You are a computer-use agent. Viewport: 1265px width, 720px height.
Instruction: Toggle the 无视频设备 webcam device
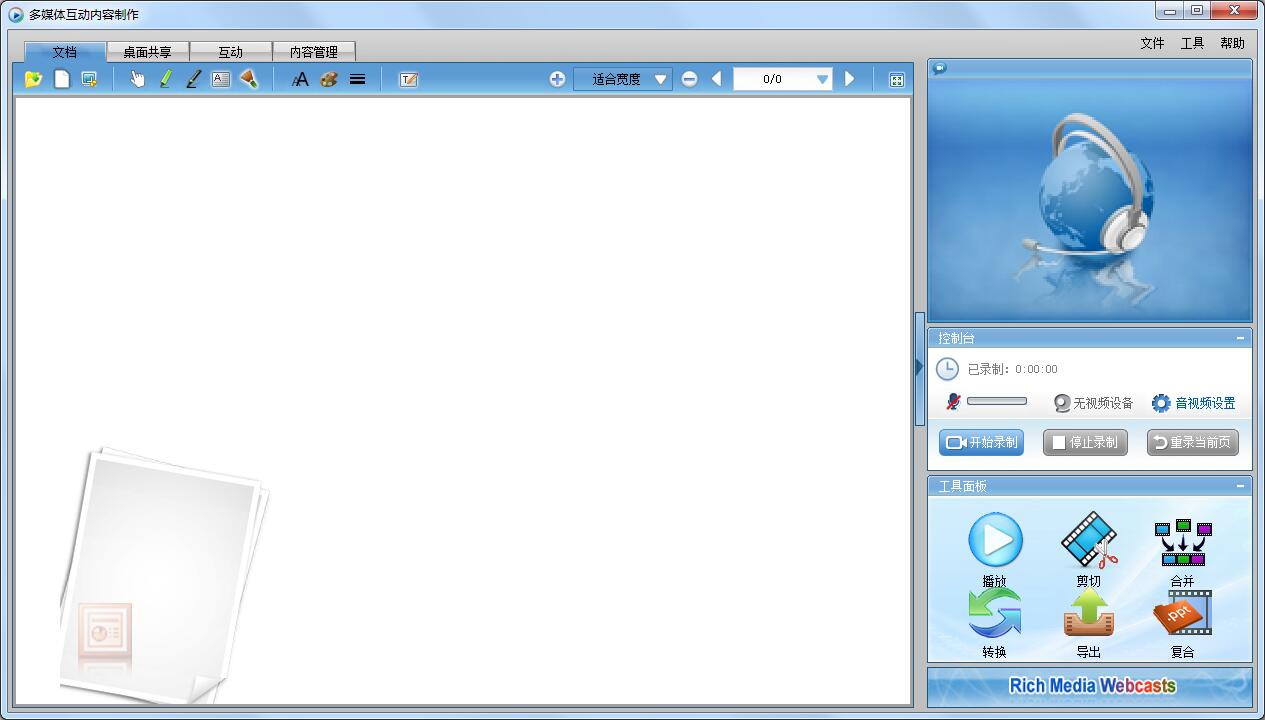(x=1062, y=403)
